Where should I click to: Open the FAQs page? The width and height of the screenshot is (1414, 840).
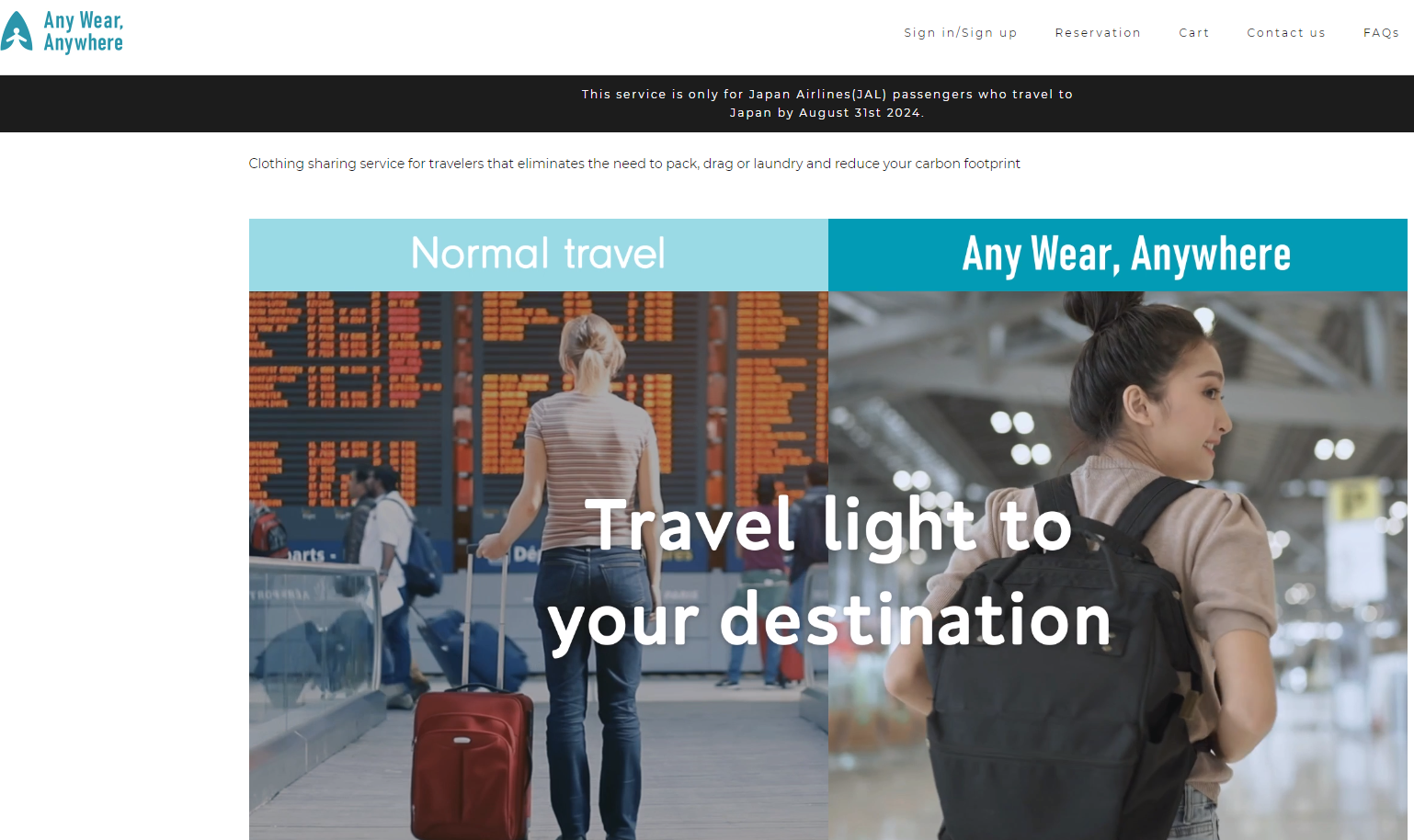click(1381, 32)
